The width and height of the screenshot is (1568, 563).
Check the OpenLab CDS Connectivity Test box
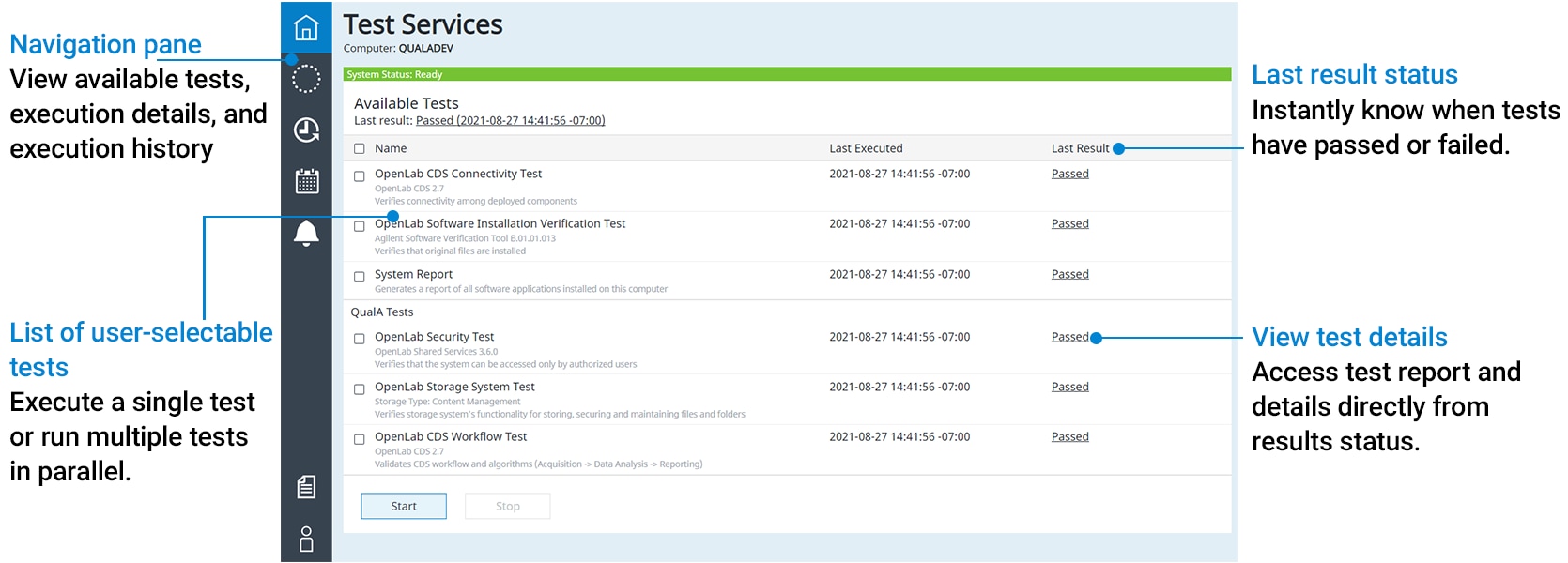click(359, 176)
